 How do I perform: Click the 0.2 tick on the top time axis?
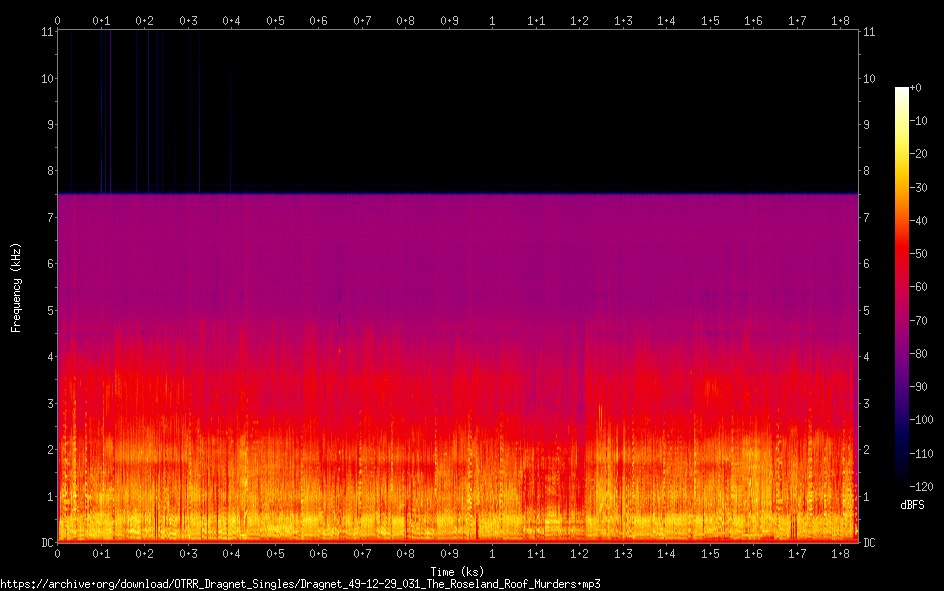pos(144,20)
